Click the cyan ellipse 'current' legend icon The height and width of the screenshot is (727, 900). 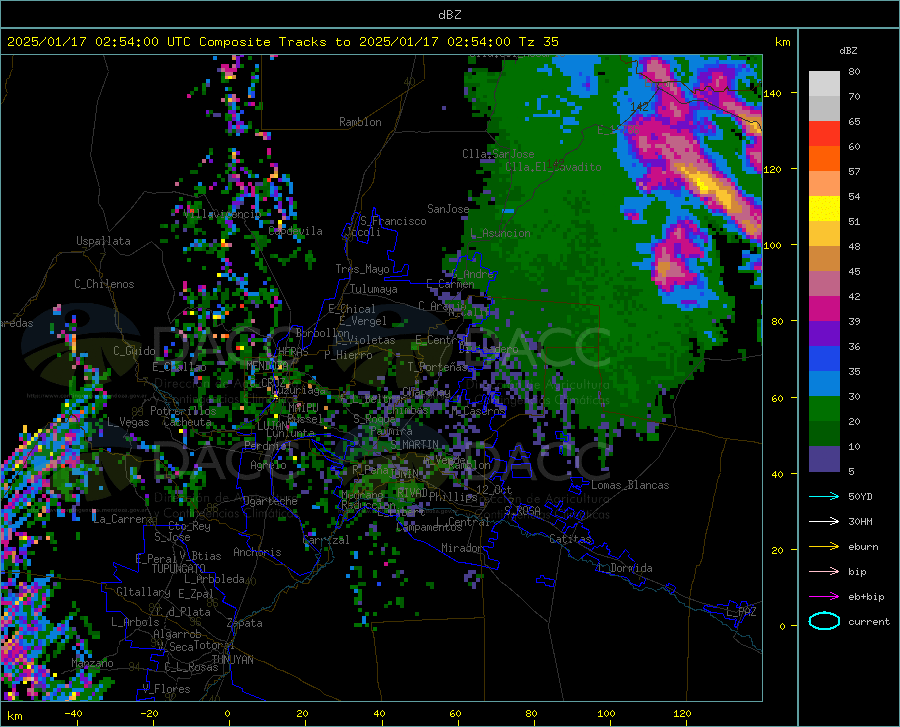824,621
